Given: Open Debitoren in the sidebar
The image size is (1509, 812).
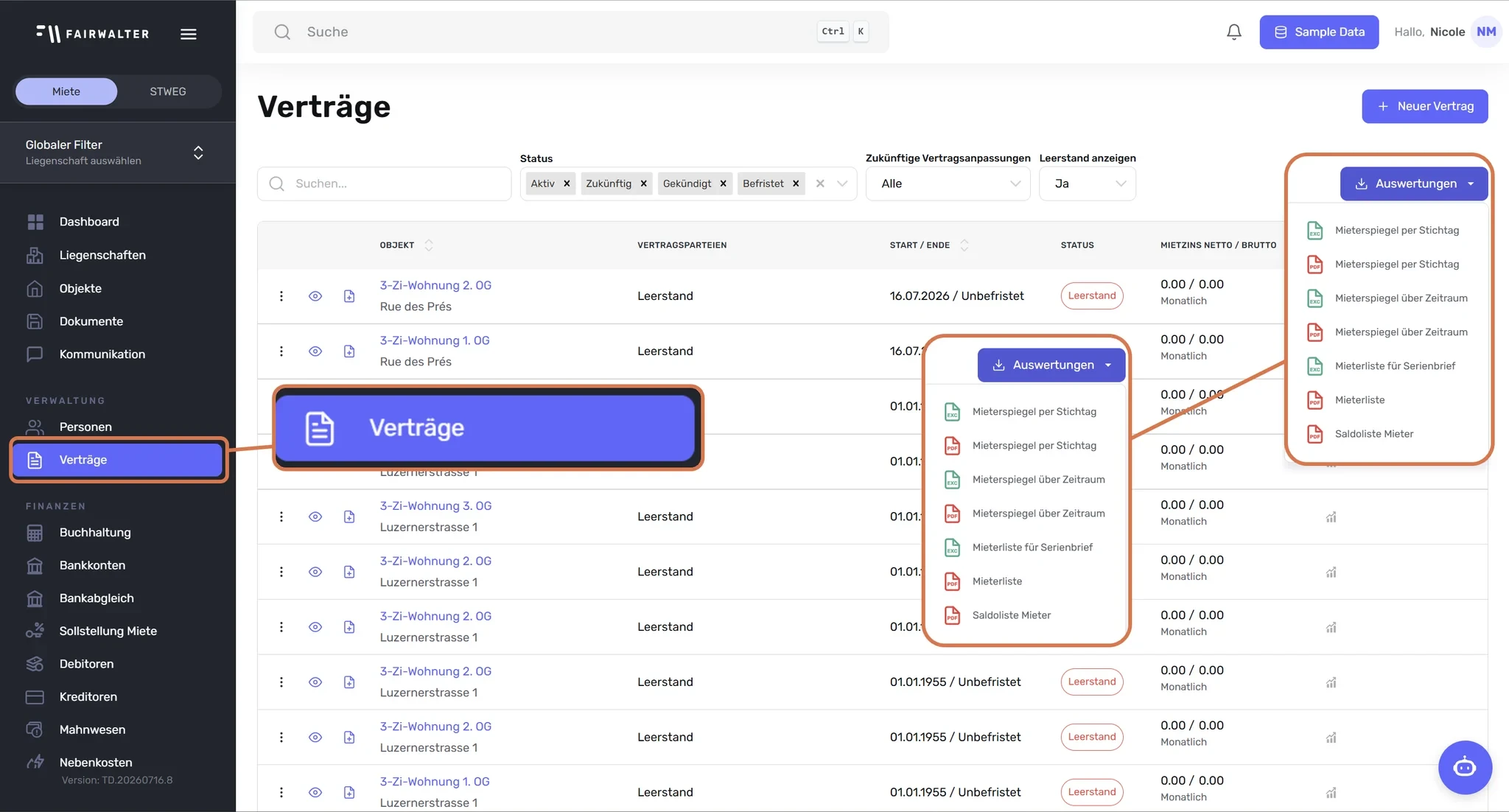Looking at the screenshot, I should click(x=86, y=664).
